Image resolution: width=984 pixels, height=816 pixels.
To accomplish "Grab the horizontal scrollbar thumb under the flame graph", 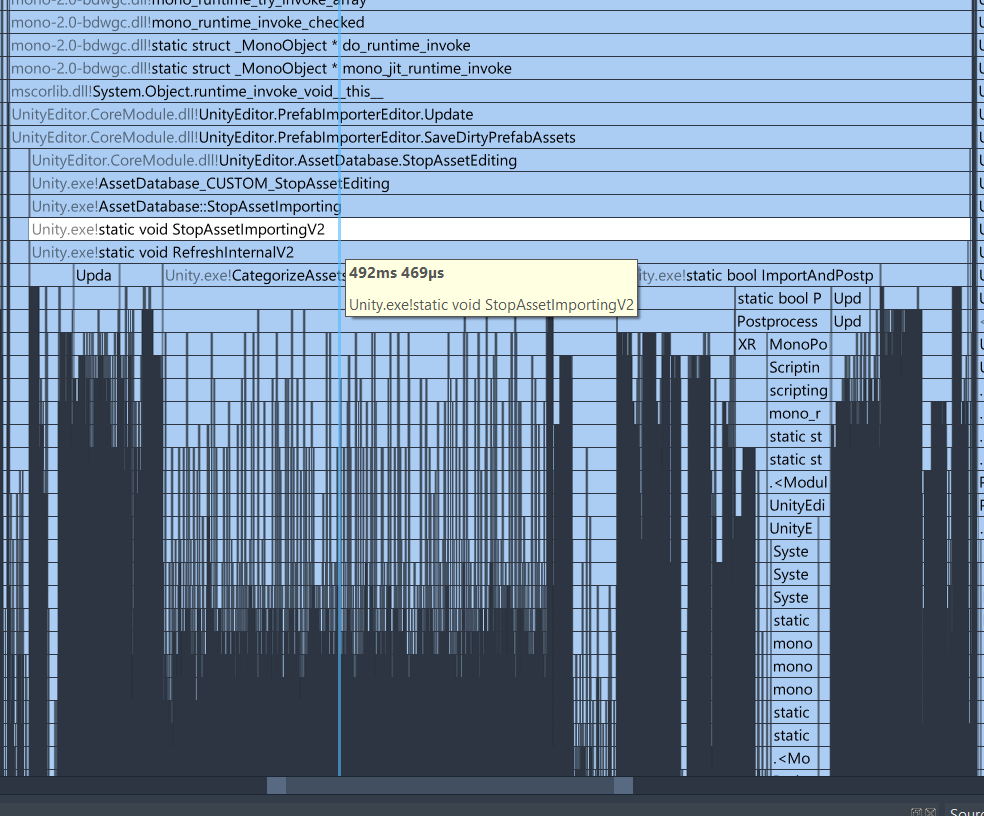I will tap(450, 785).
